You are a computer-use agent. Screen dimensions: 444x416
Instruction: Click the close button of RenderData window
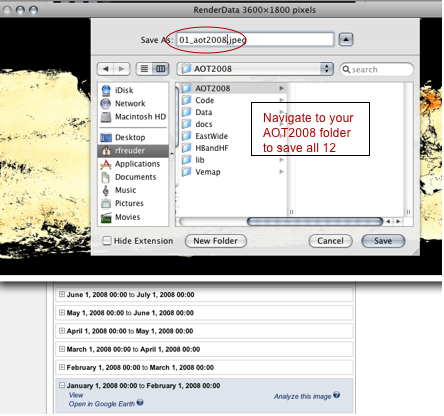pyautogui.click(x=7, y=10)
